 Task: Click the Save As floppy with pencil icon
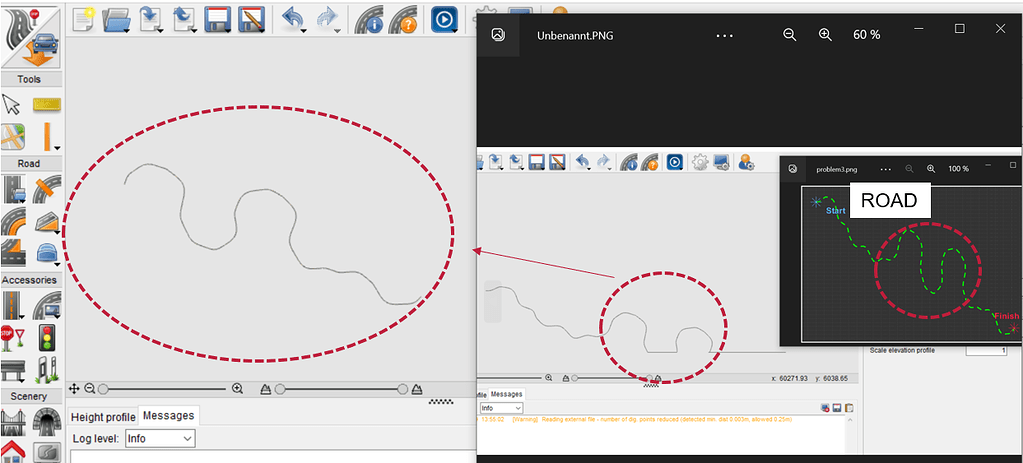coord(252,19)
